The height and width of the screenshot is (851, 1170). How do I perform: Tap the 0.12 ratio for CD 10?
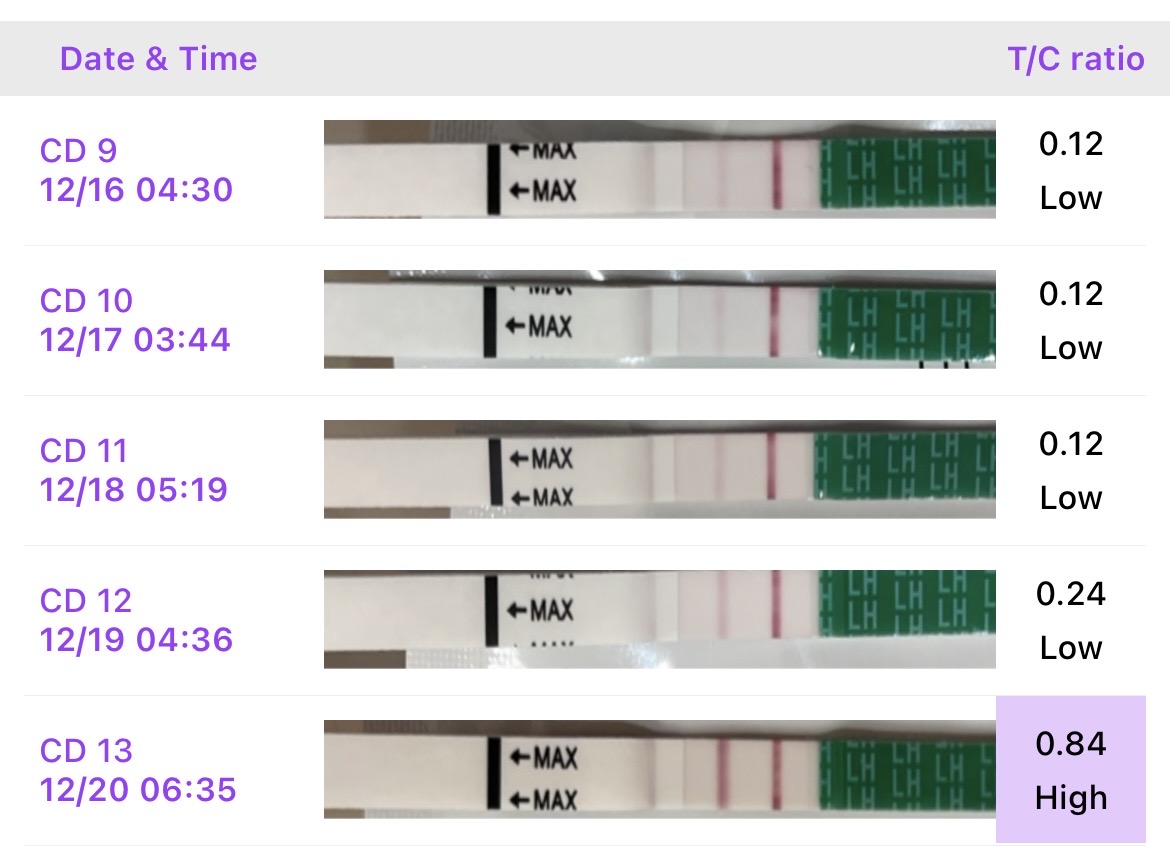click(1071, 294)
